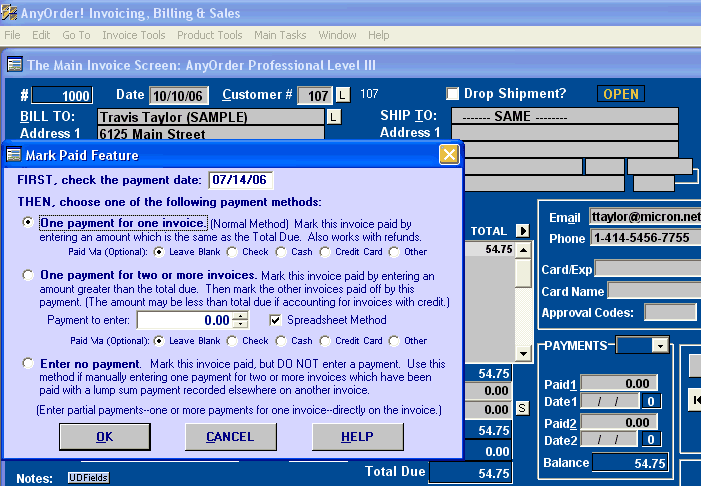
Task: Click the L lookup button beside Customer #
Action: point(342,95)
